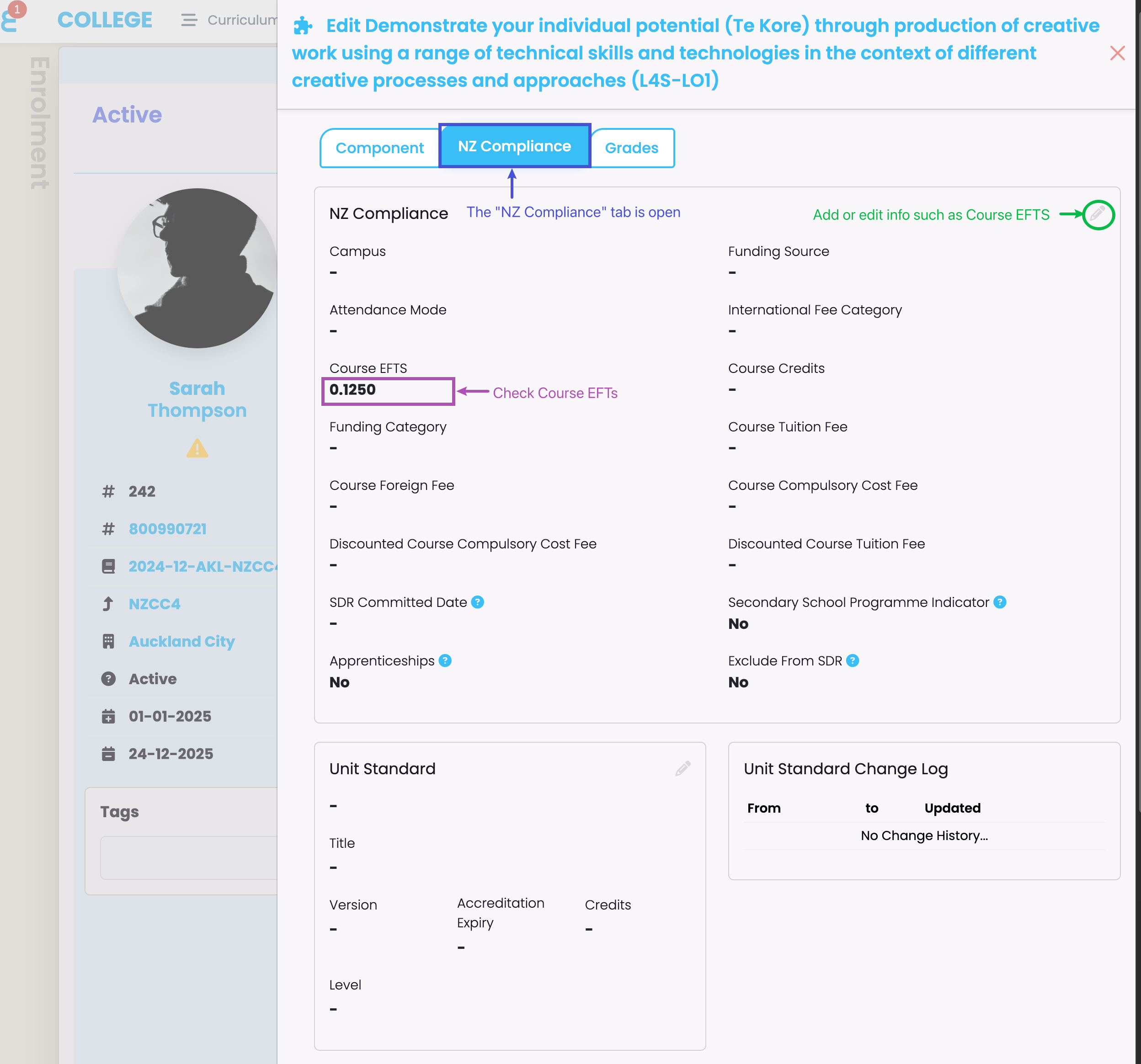
Task: Click the Auckland City campus link
Action: click(182, 641)
